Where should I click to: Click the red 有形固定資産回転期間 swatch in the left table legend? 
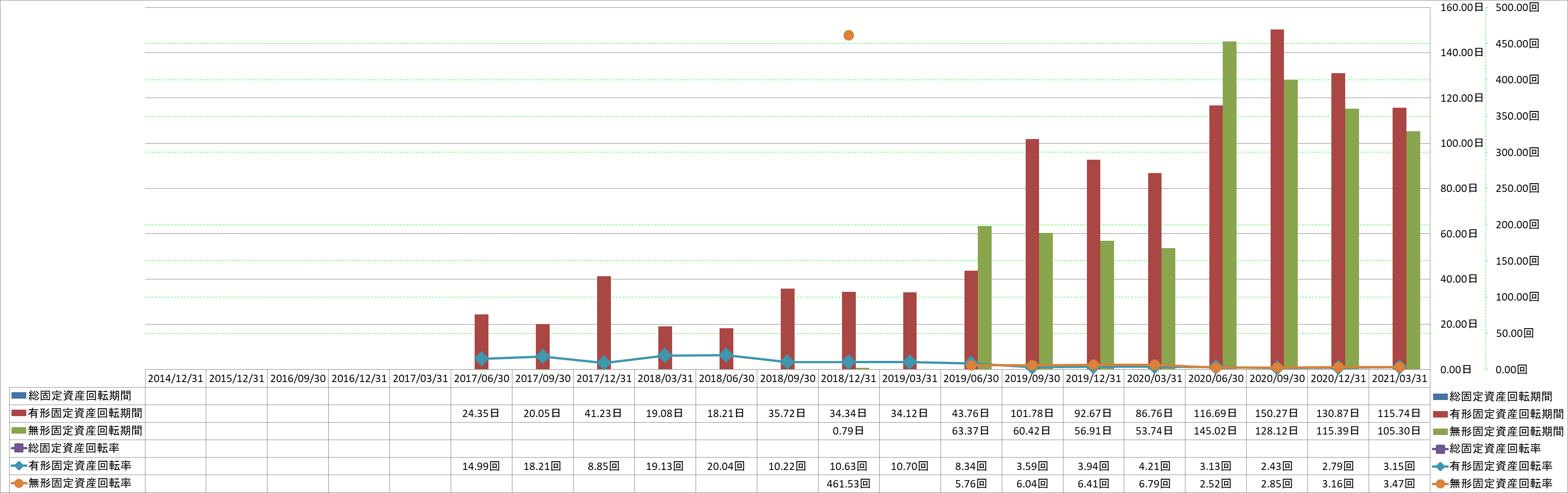pyautogui.click(x=19, y=413)
